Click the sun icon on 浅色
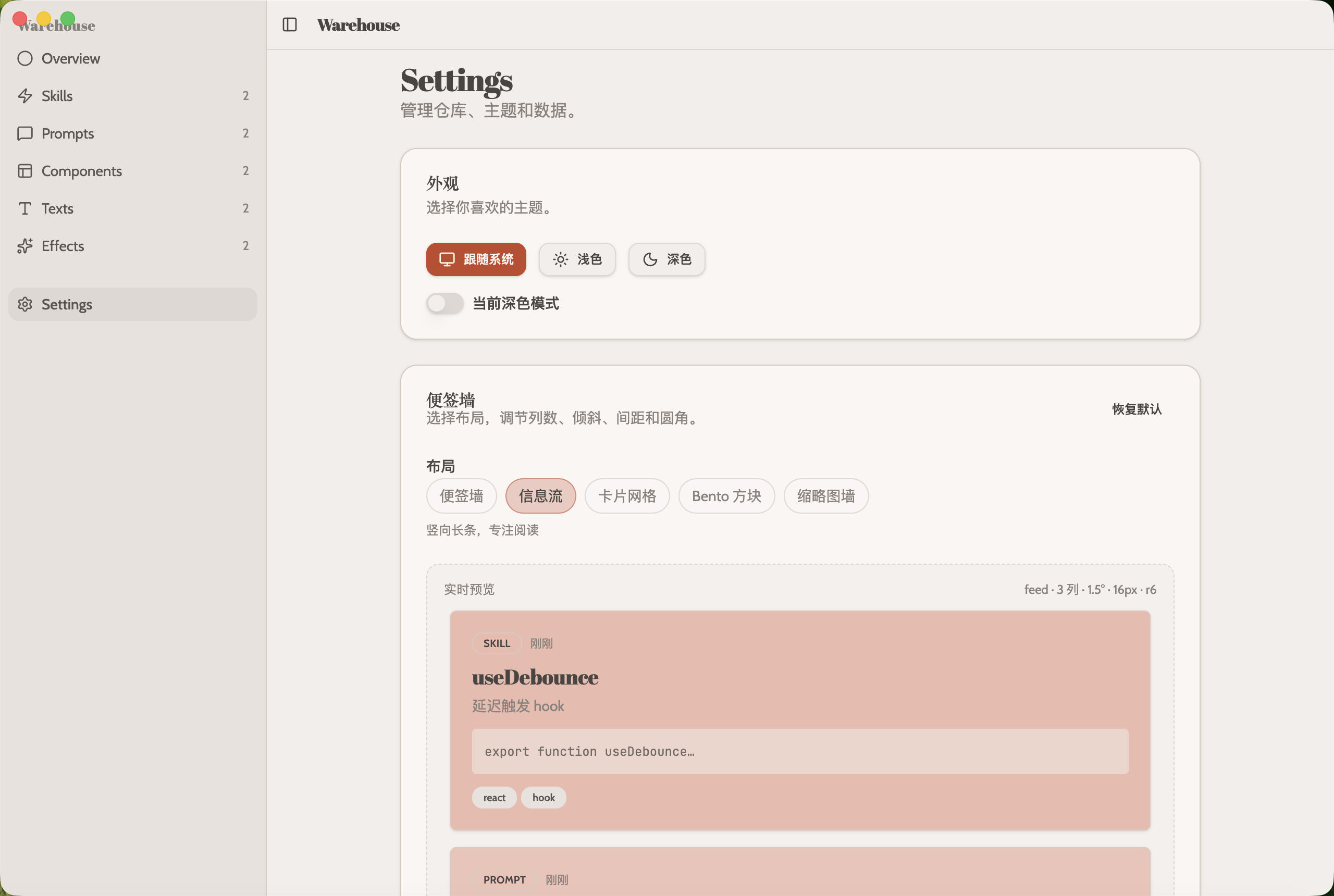 click(x=560, y=259)
